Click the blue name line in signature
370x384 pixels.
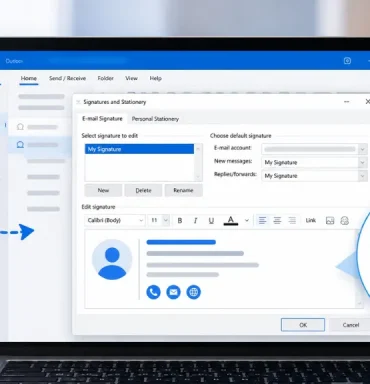181,242
